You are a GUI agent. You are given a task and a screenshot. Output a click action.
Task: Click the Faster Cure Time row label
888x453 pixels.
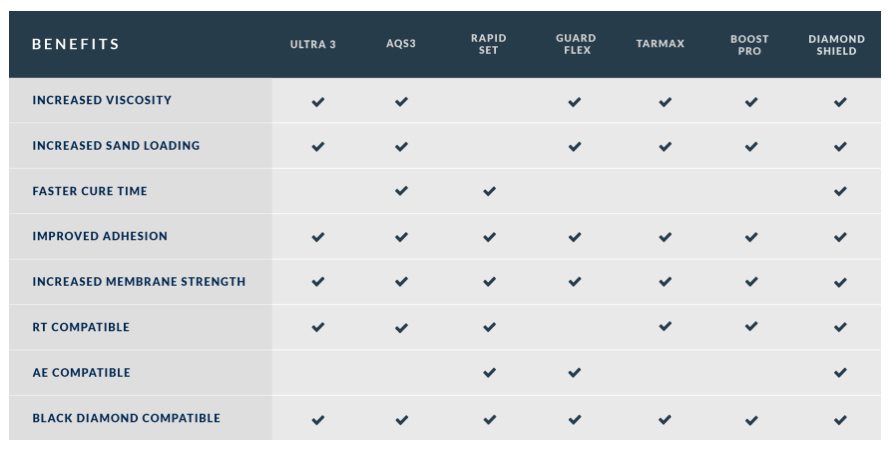(x=89, y=191)
